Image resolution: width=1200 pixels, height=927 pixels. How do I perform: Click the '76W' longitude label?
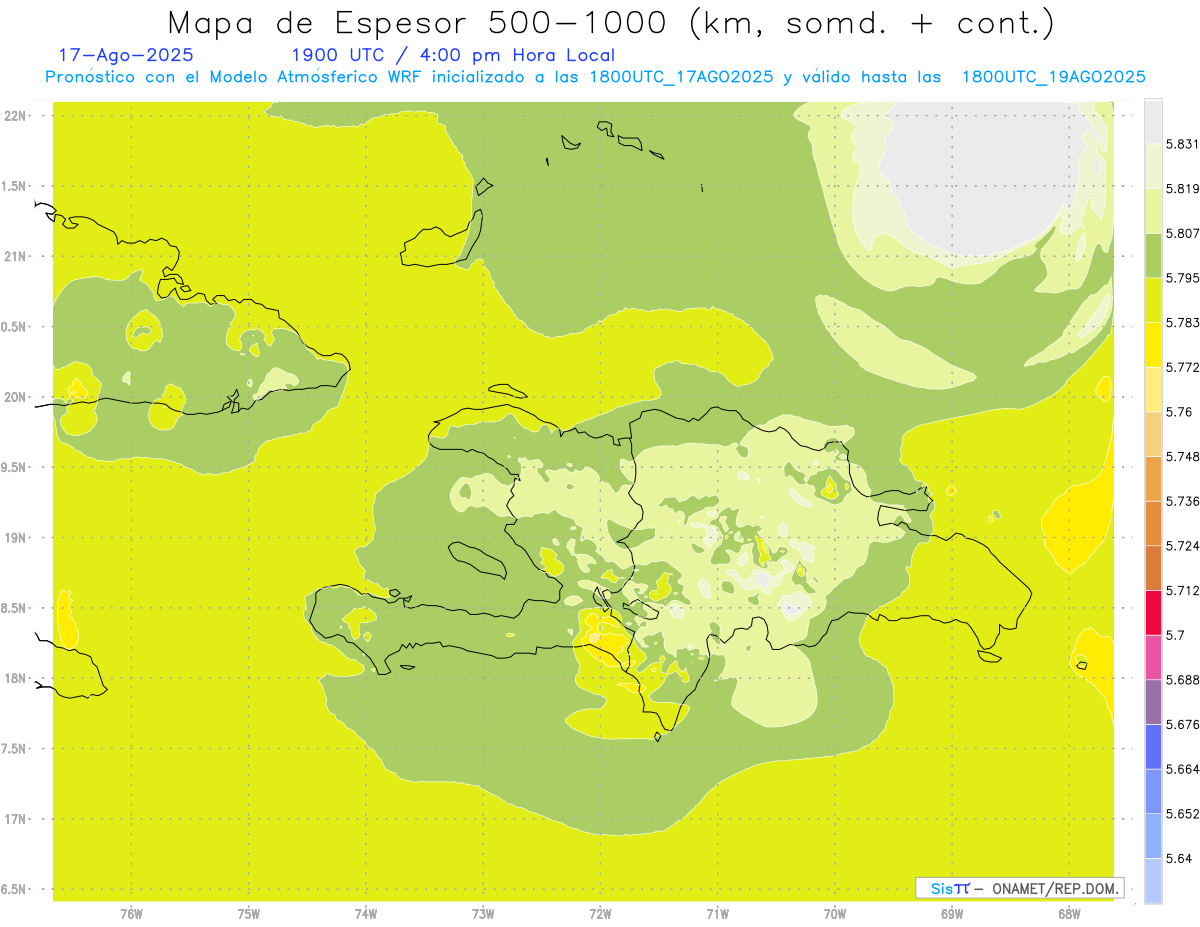131,914
